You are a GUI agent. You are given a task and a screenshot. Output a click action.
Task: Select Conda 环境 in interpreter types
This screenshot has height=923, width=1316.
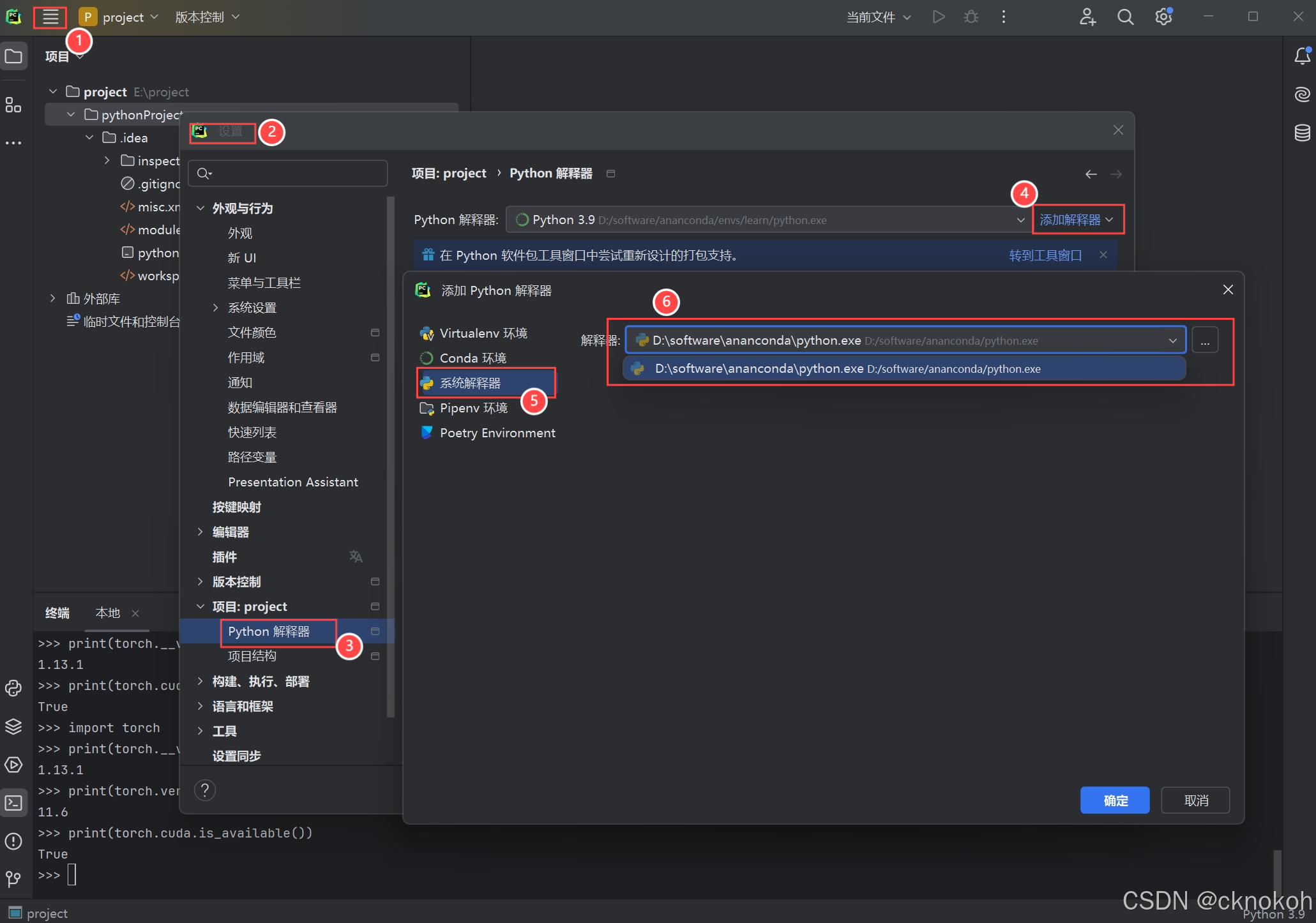point(473,358)
